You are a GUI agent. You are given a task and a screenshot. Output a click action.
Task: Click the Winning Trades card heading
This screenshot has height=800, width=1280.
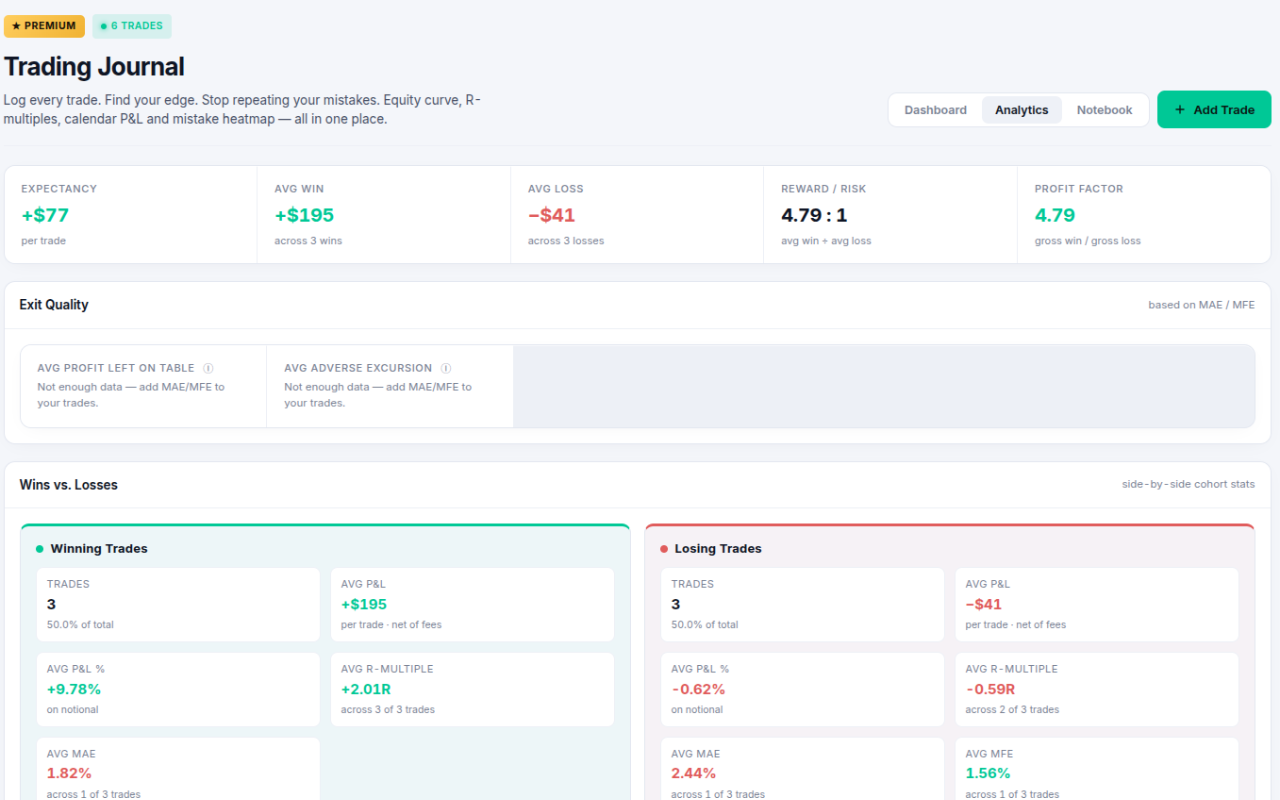(x=99, y=549)
